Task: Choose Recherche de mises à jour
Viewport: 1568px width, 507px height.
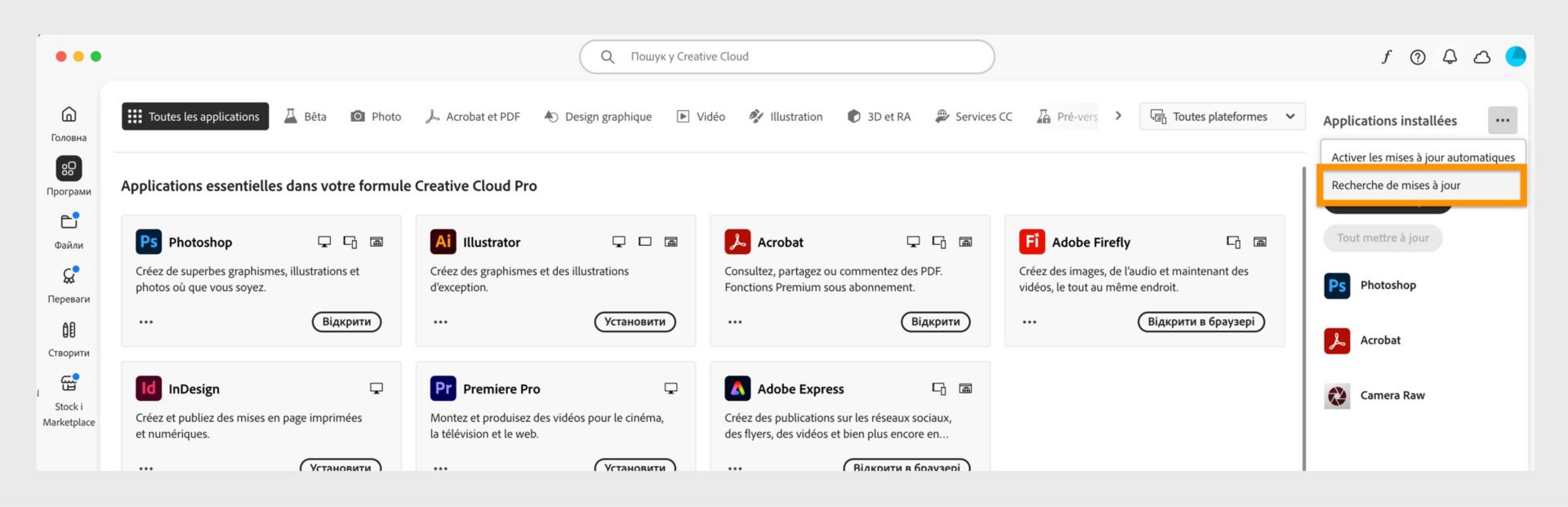Action: point(1421,185)
